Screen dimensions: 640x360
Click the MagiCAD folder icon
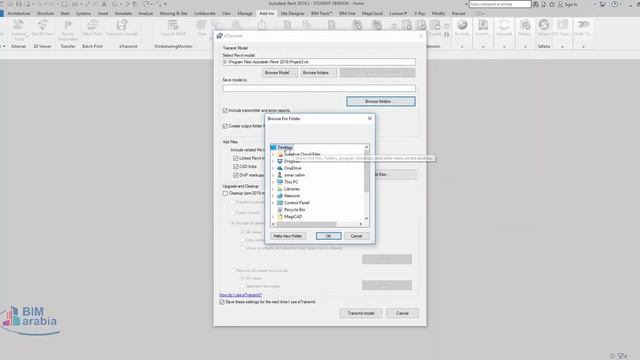click(280, 217)
